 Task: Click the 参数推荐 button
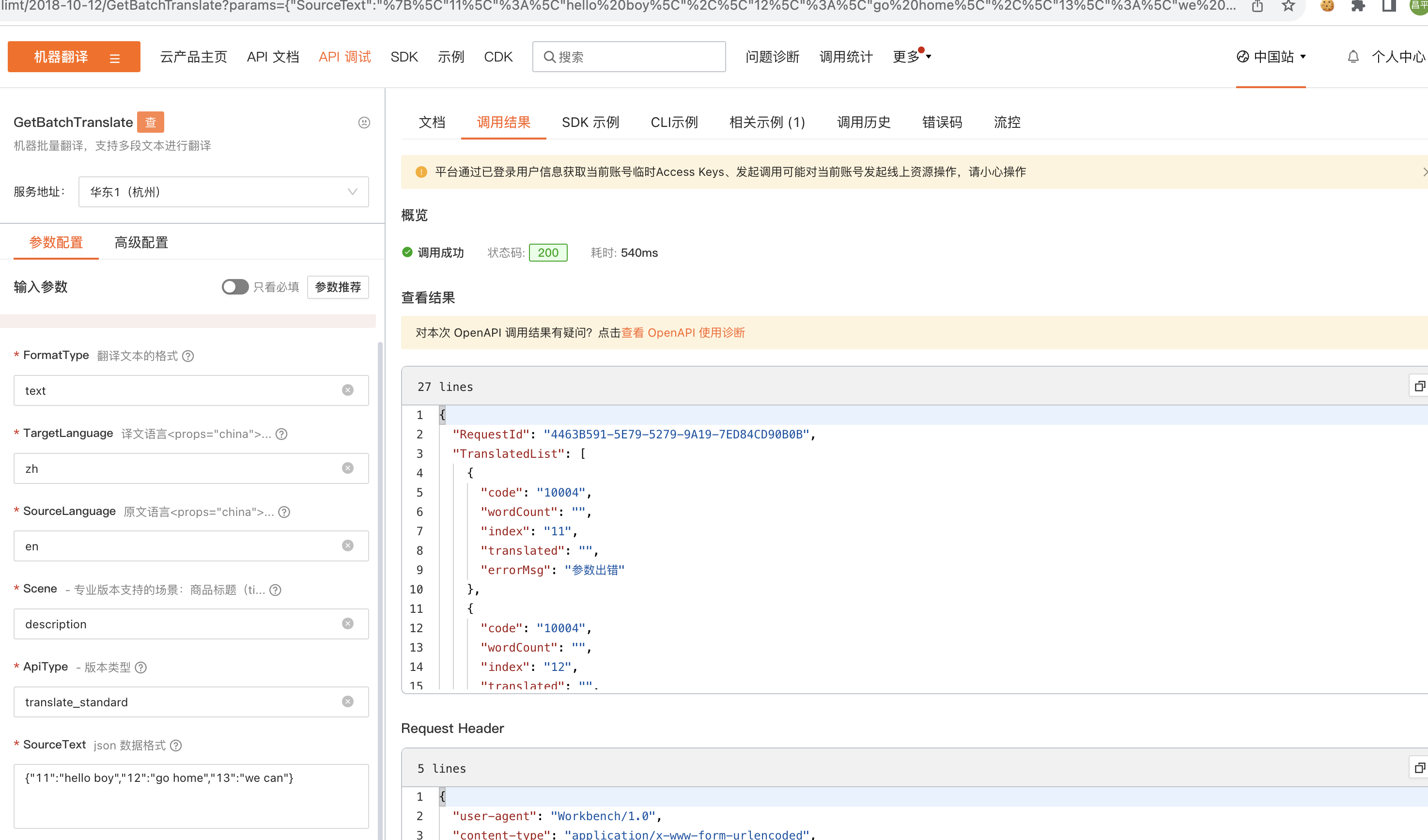[x=338, y=287]
